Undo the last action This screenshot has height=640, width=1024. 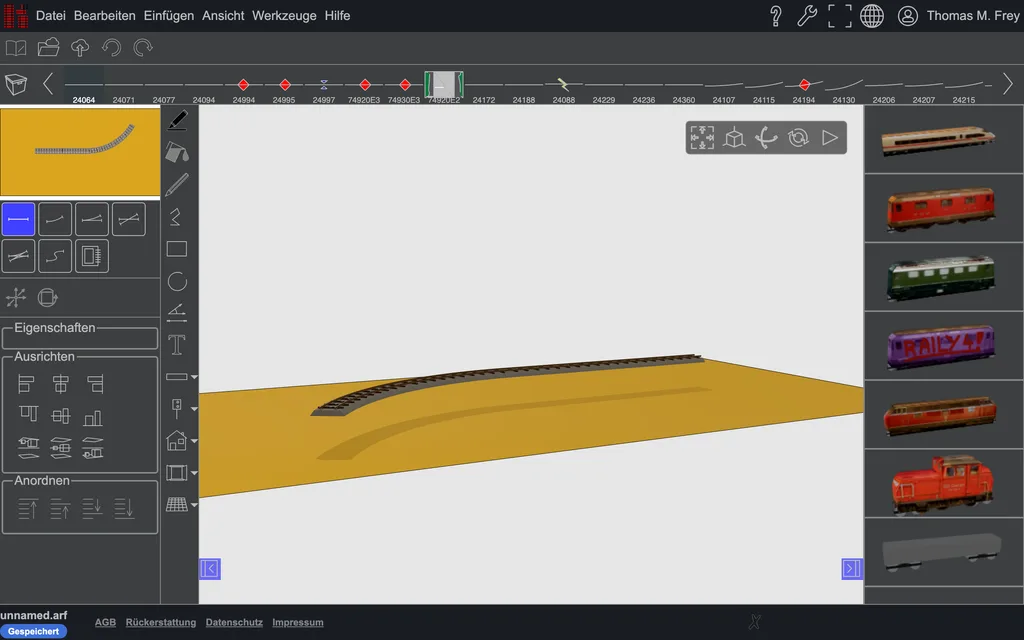click(x=112, y=48)
